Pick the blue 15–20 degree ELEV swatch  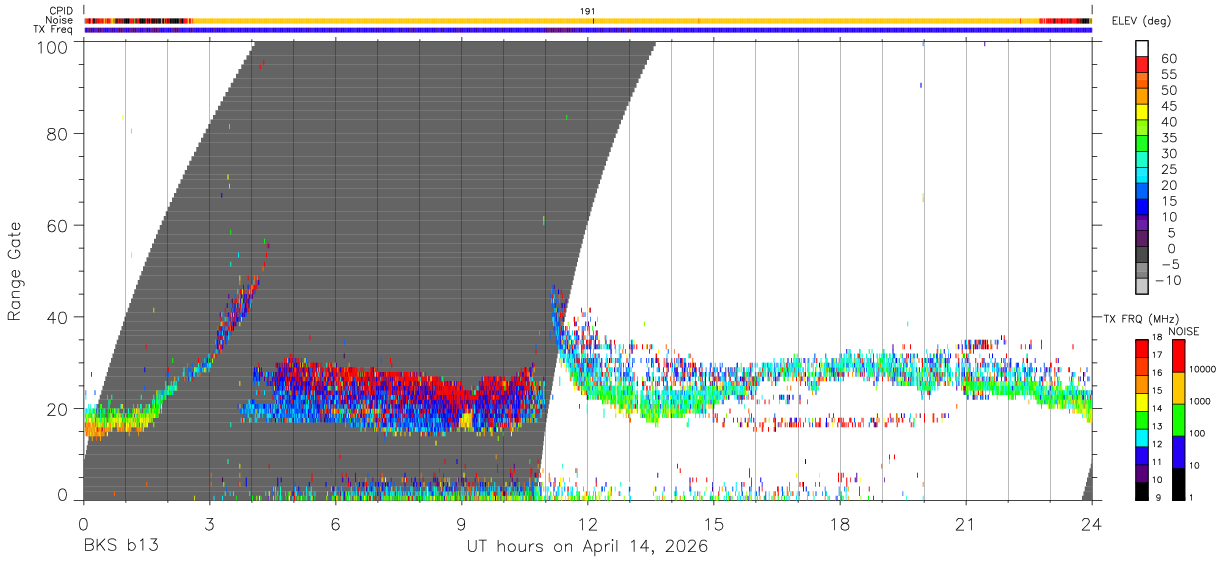point(1142,190)
